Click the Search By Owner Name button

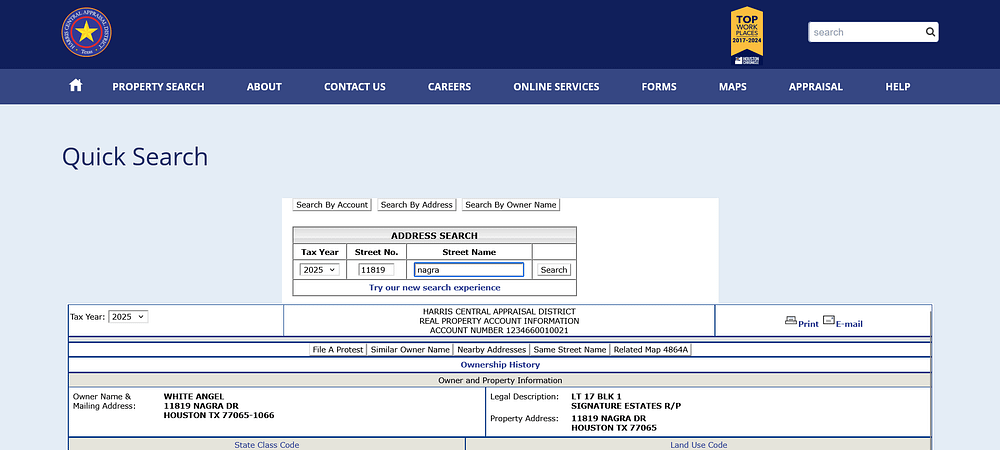(511, 205)
